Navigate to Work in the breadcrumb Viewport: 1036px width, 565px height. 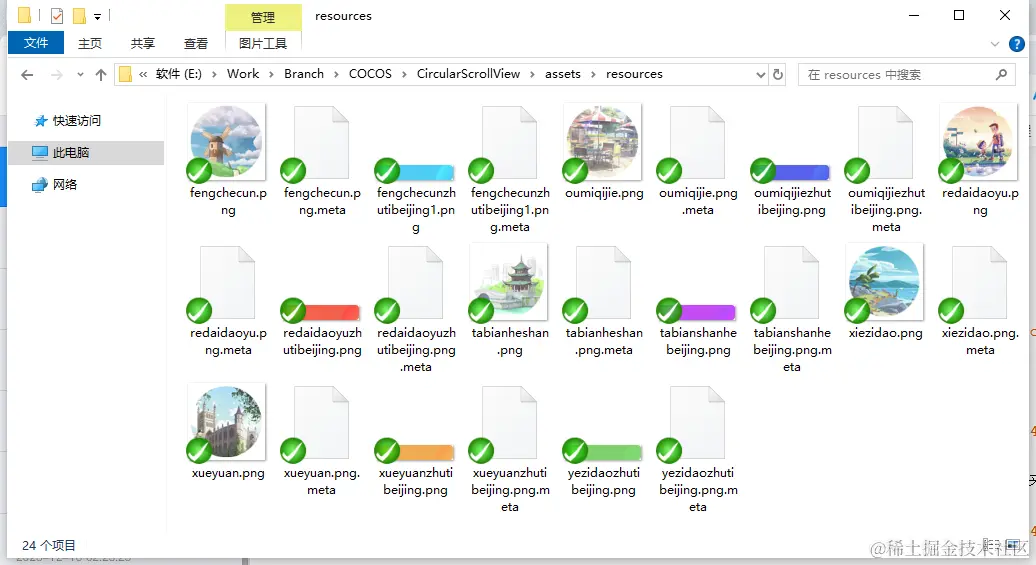(243, 74)
